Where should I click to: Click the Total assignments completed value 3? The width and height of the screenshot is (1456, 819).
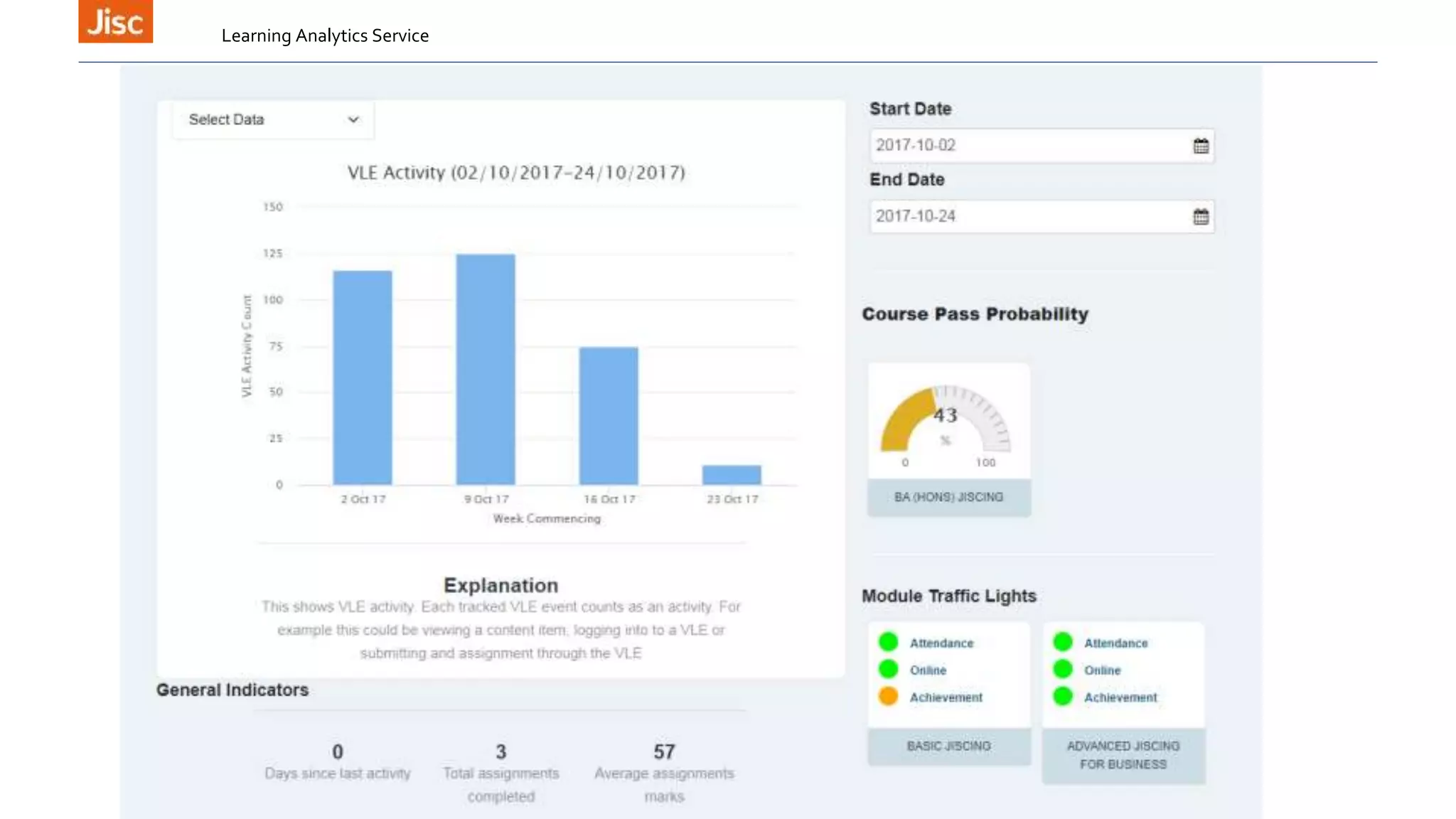500,751
